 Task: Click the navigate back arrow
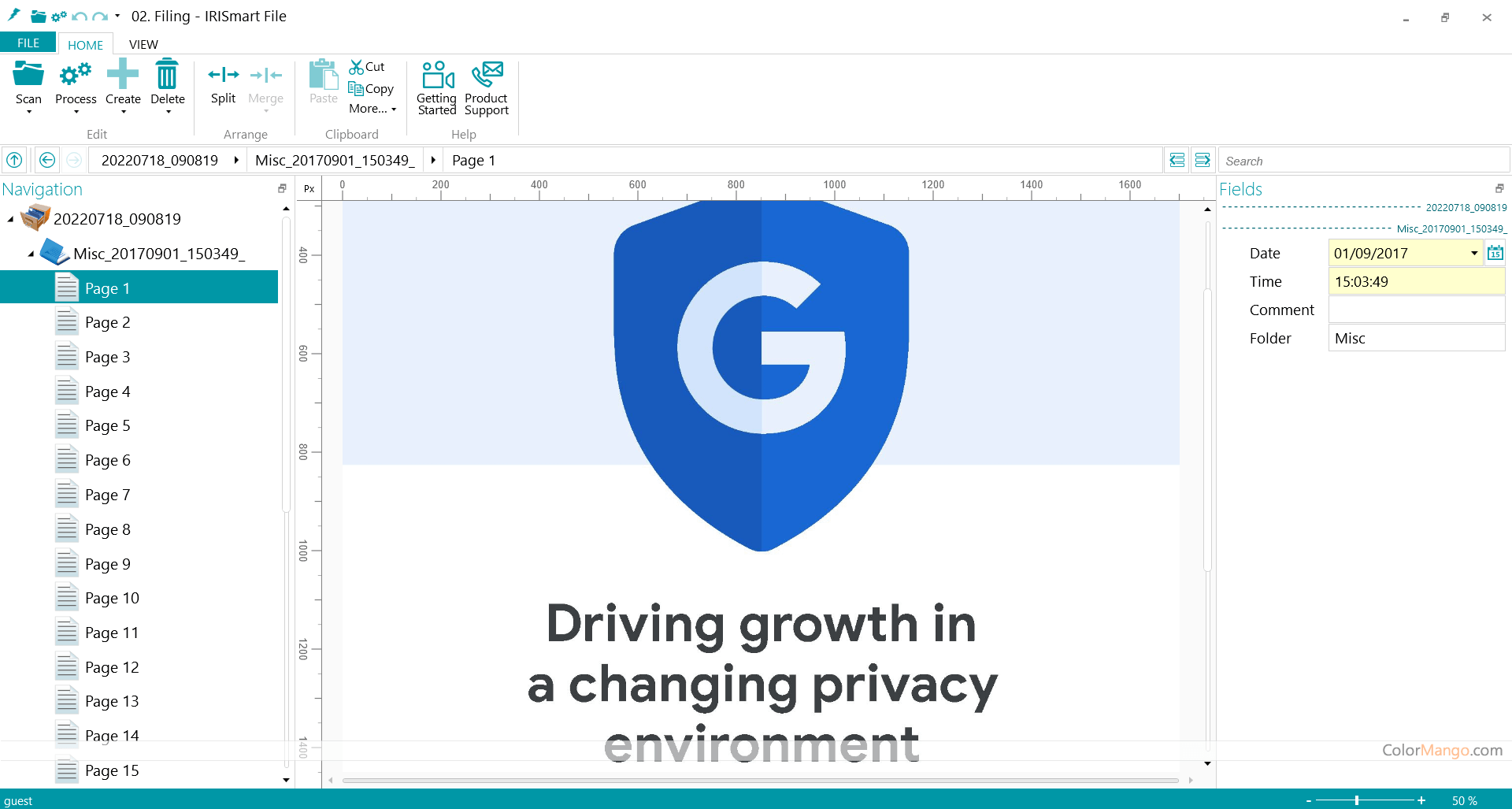tap(47, 160)
